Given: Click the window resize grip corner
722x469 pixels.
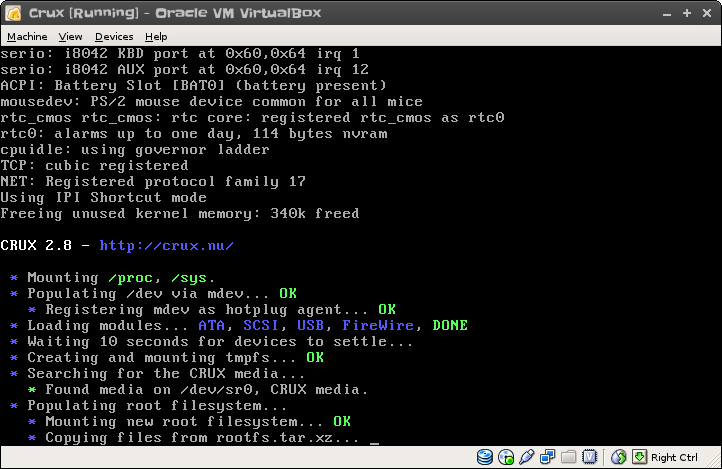Looking at the screenshot, I should (716, 463).
